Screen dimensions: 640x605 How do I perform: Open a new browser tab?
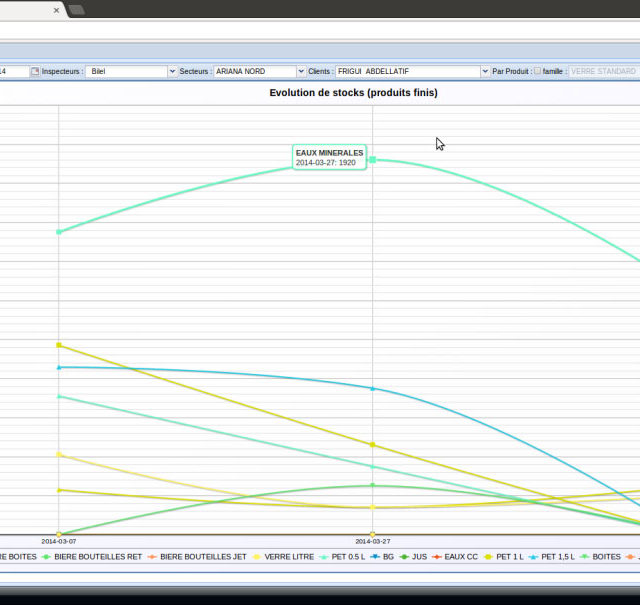(76, 9)
